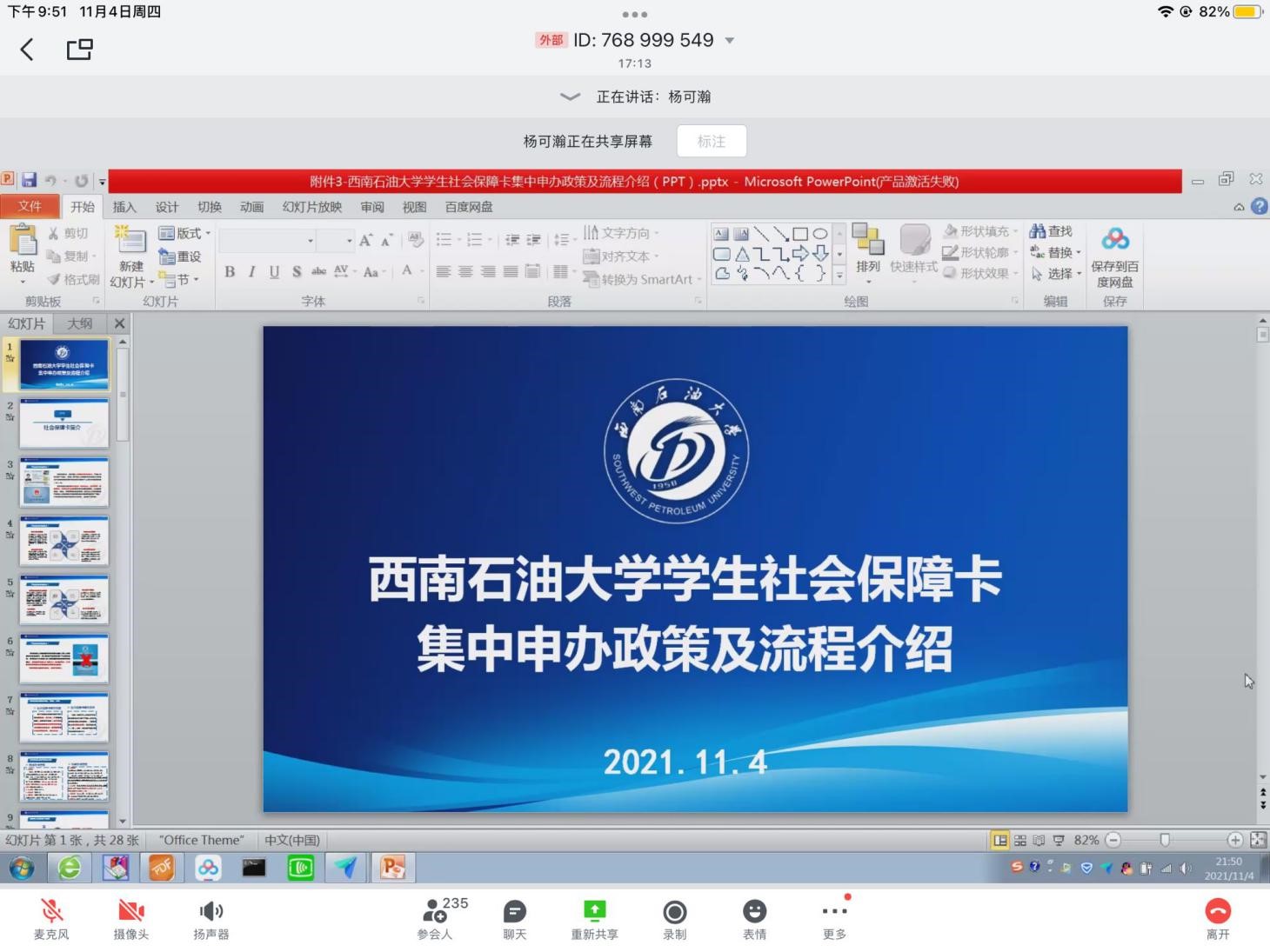The image size is (1270, 952).
Task: Toggle Italic formatting
Action: pos(252,271)
